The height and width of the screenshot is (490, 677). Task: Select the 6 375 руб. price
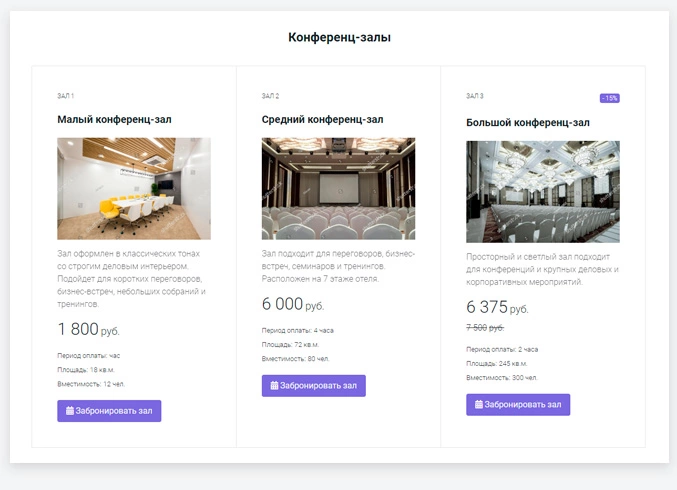497,307
